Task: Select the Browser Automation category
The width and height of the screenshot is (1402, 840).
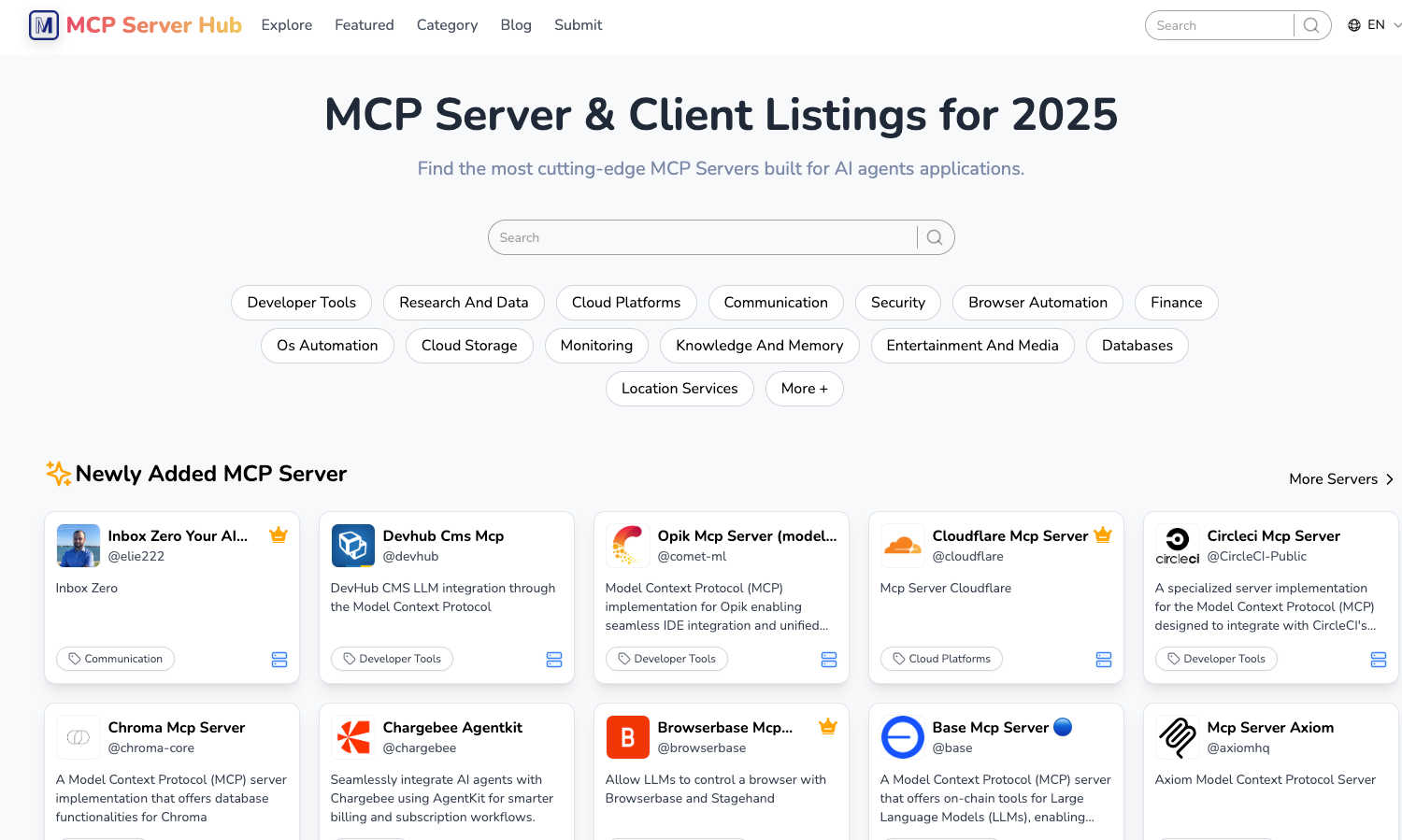Action: 1037,303
